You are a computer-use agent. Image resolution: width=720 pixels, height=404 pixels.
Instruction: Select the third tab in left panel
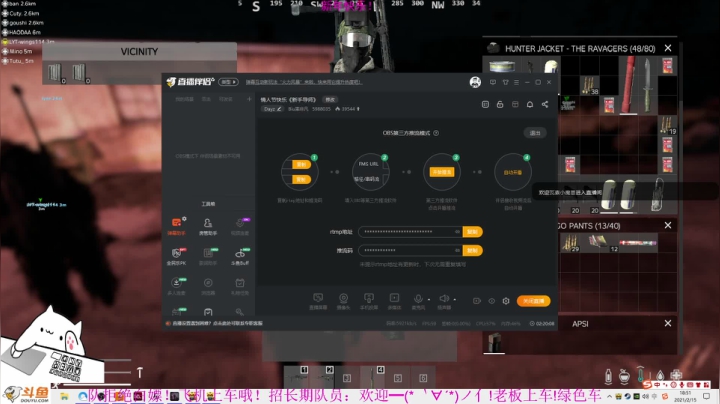(225, 99)
